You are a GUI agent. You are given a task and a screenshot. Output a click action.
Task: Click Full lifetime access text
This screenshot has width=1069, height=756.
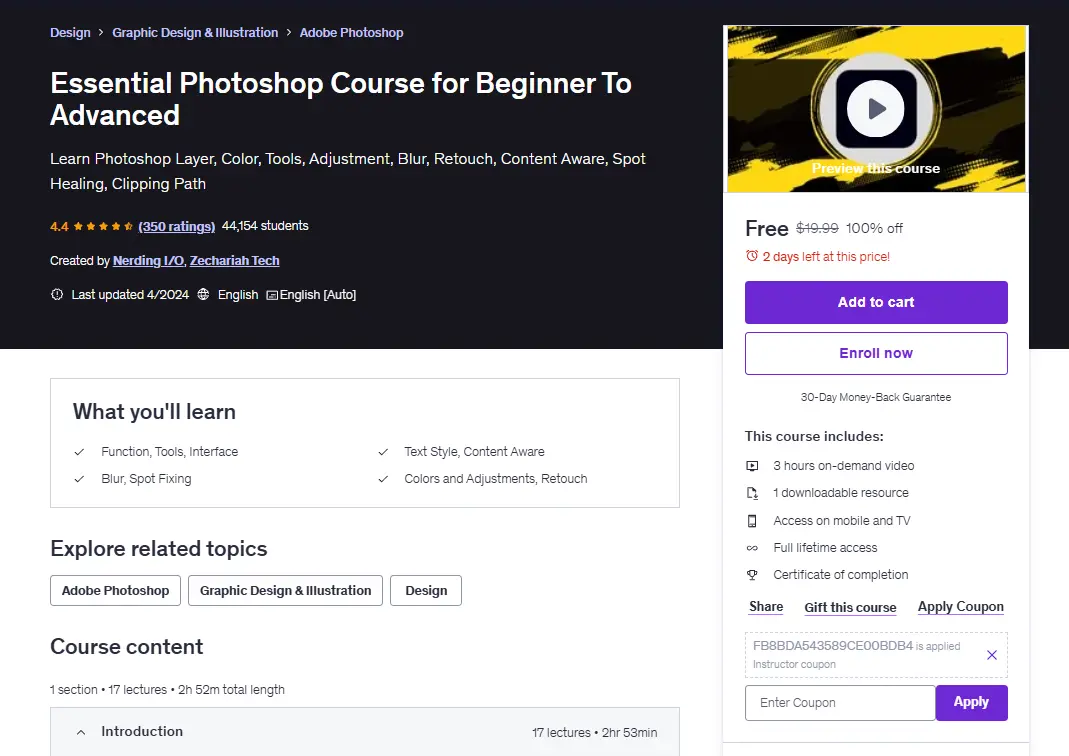coord(825,548)
